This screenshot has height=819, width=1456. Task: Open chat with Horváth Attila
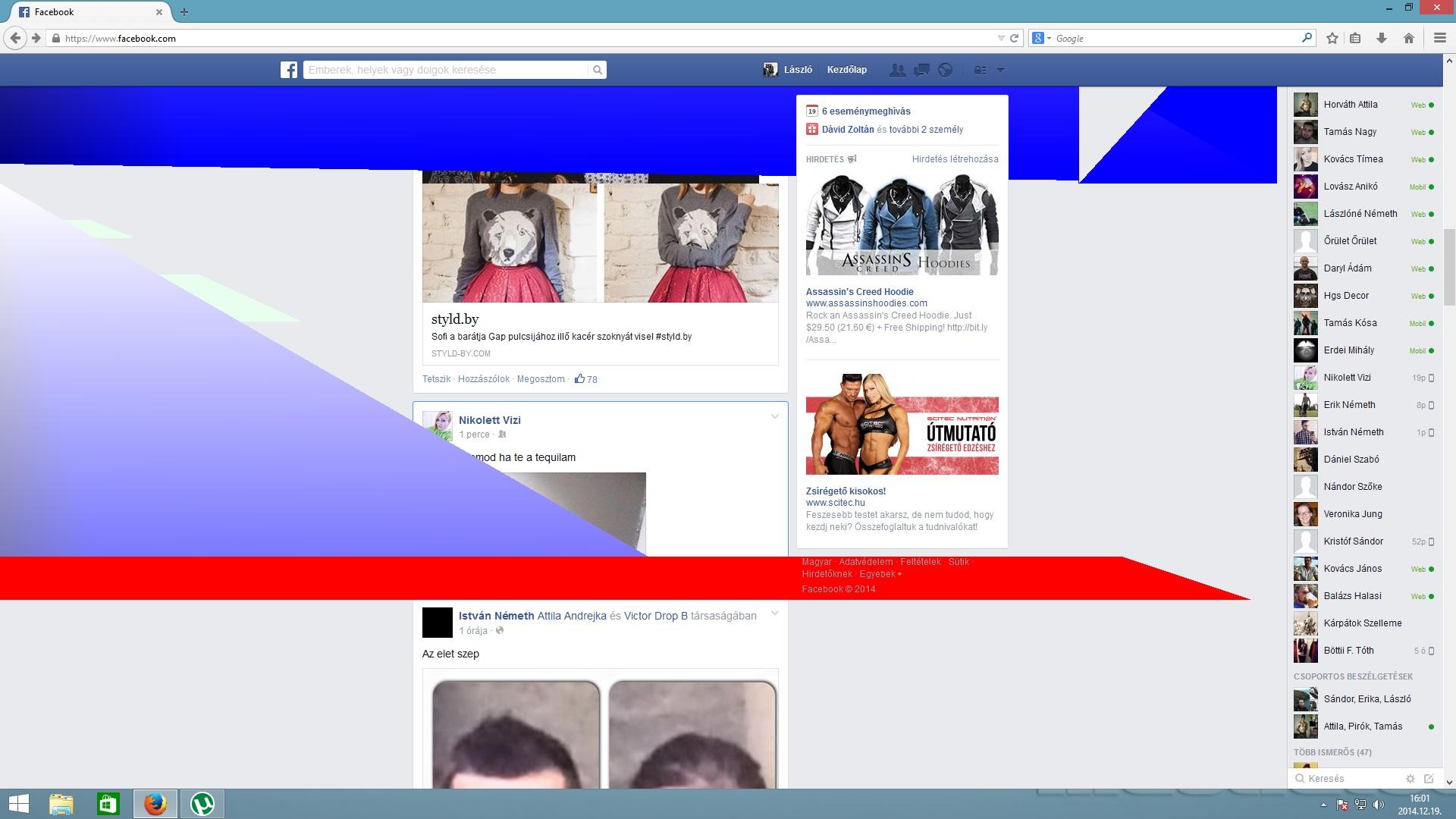click(x=1363, y=105)
